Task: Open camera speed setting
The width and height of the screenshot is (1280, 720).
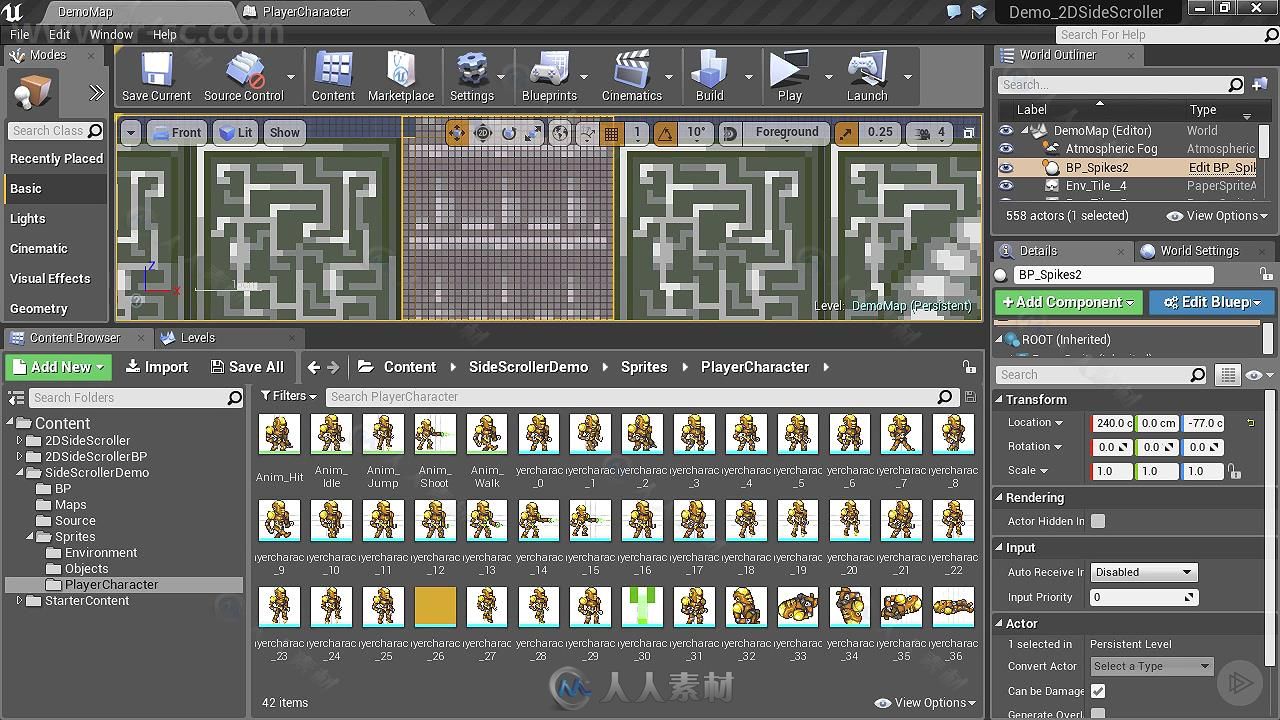Action: click(x=930, y=132)
